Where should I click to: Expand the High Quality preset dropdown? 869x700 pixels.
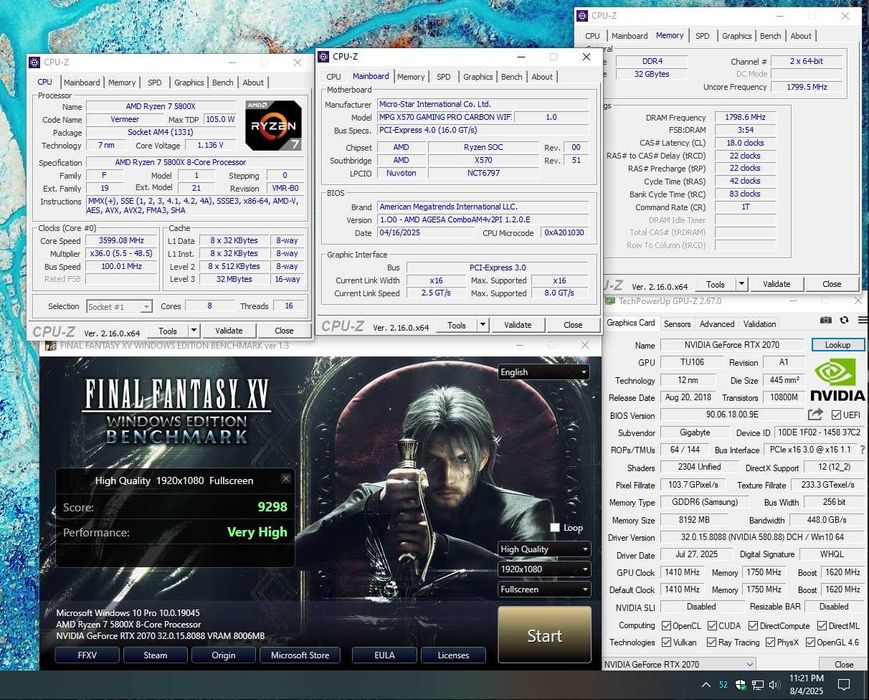(x=544, y=549)
